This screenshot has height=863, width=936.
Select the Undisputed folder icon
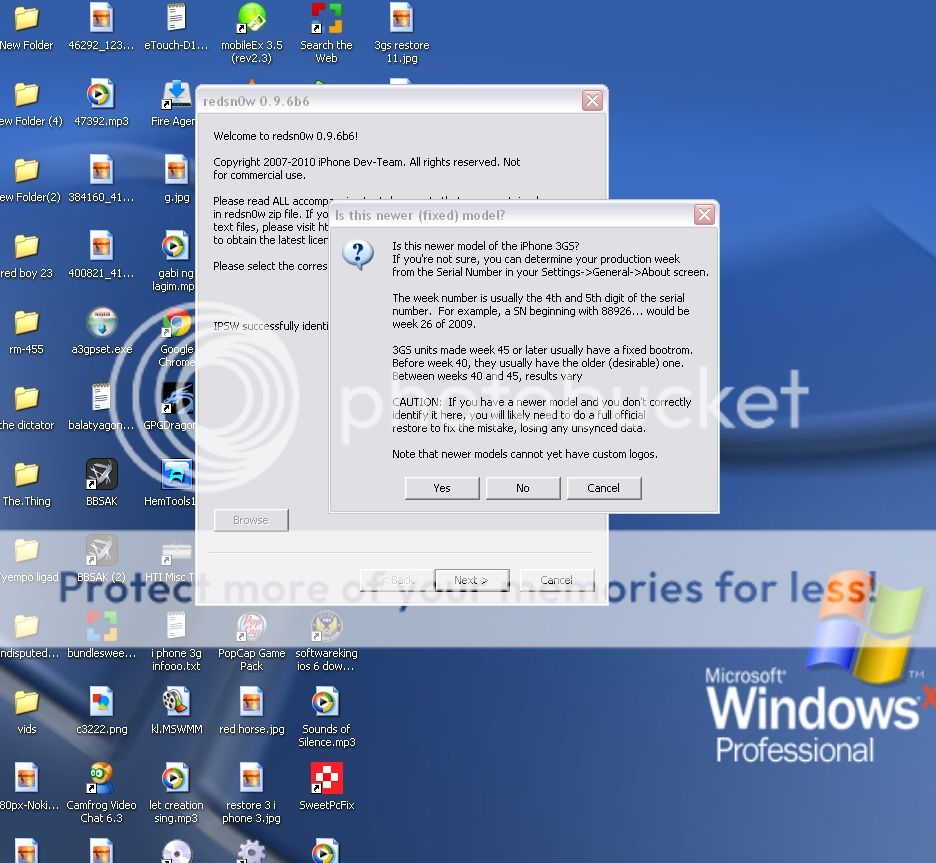pyautogui.click(x=26, y=626)
